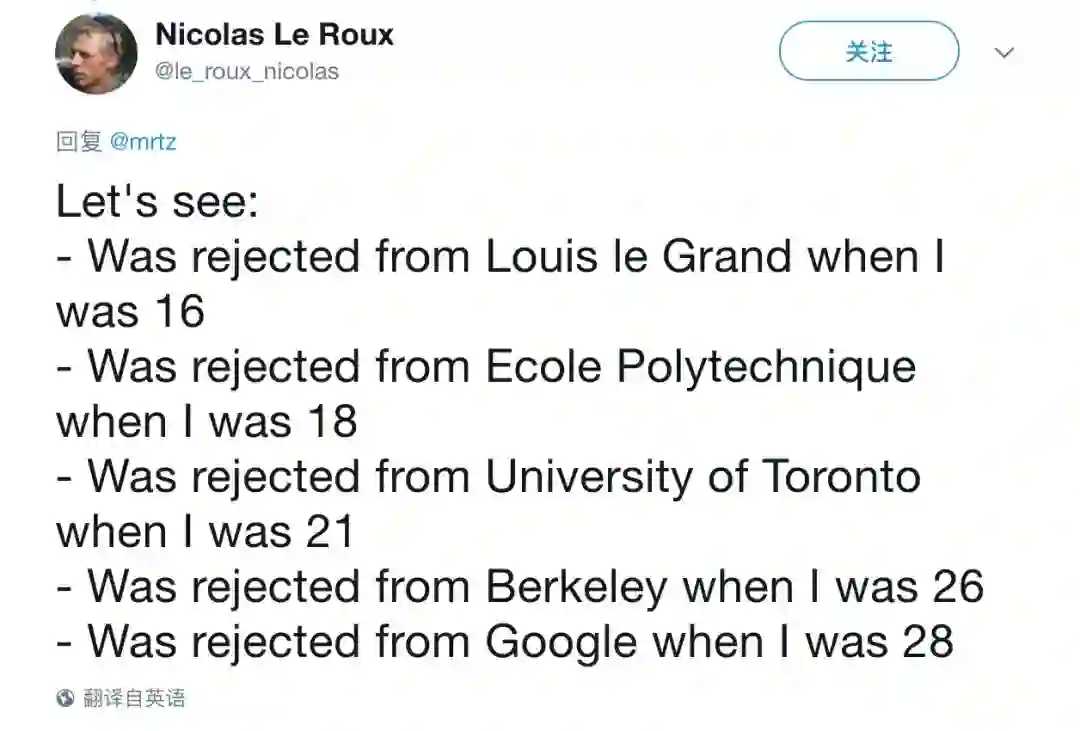The image size is (1080, 731).
Task: Open the @mrtz reply mention
Action: coord(142,142)
